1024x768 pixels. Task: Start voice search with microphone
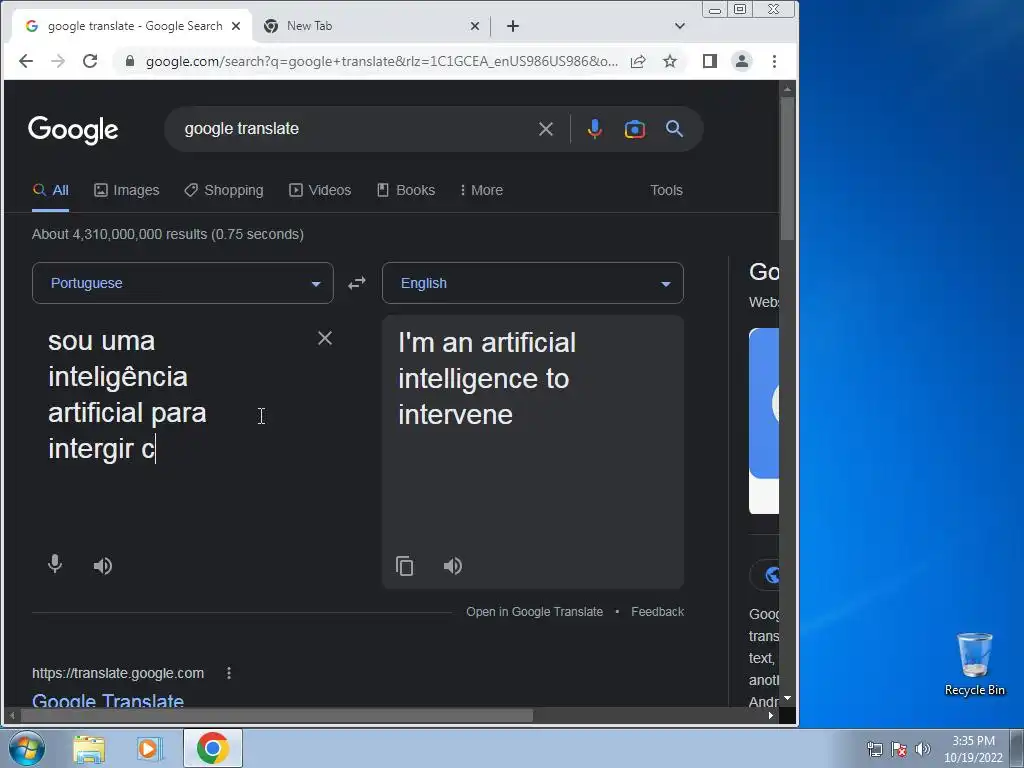[594, 129]
